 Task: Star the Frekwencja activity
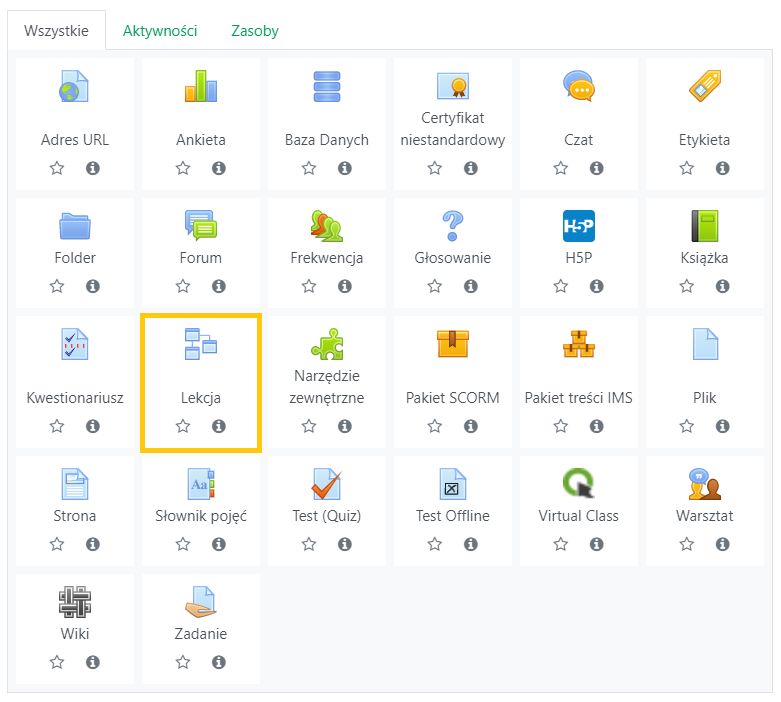click(309, 286)
